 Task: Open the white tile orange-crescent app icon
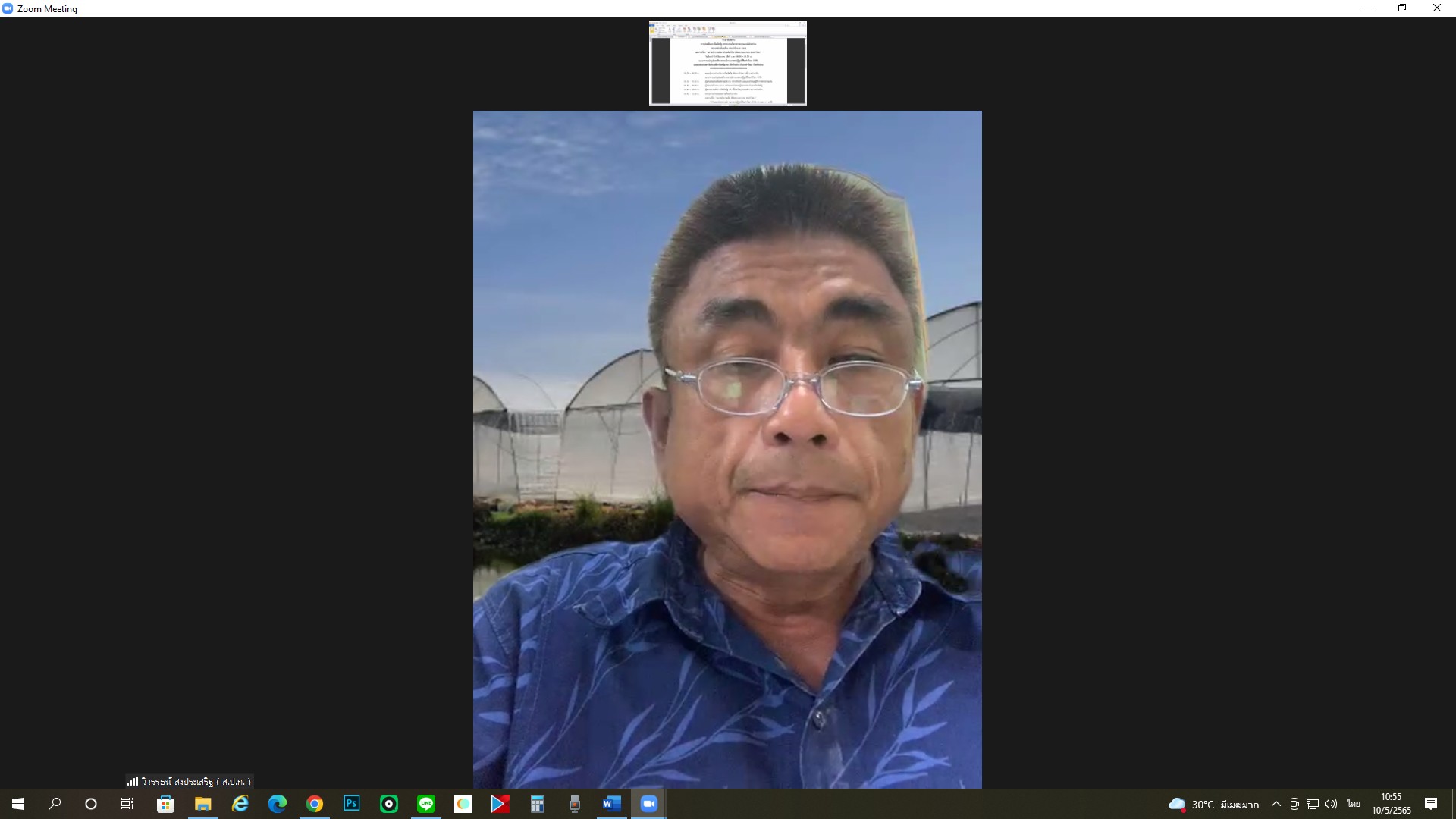463,804
